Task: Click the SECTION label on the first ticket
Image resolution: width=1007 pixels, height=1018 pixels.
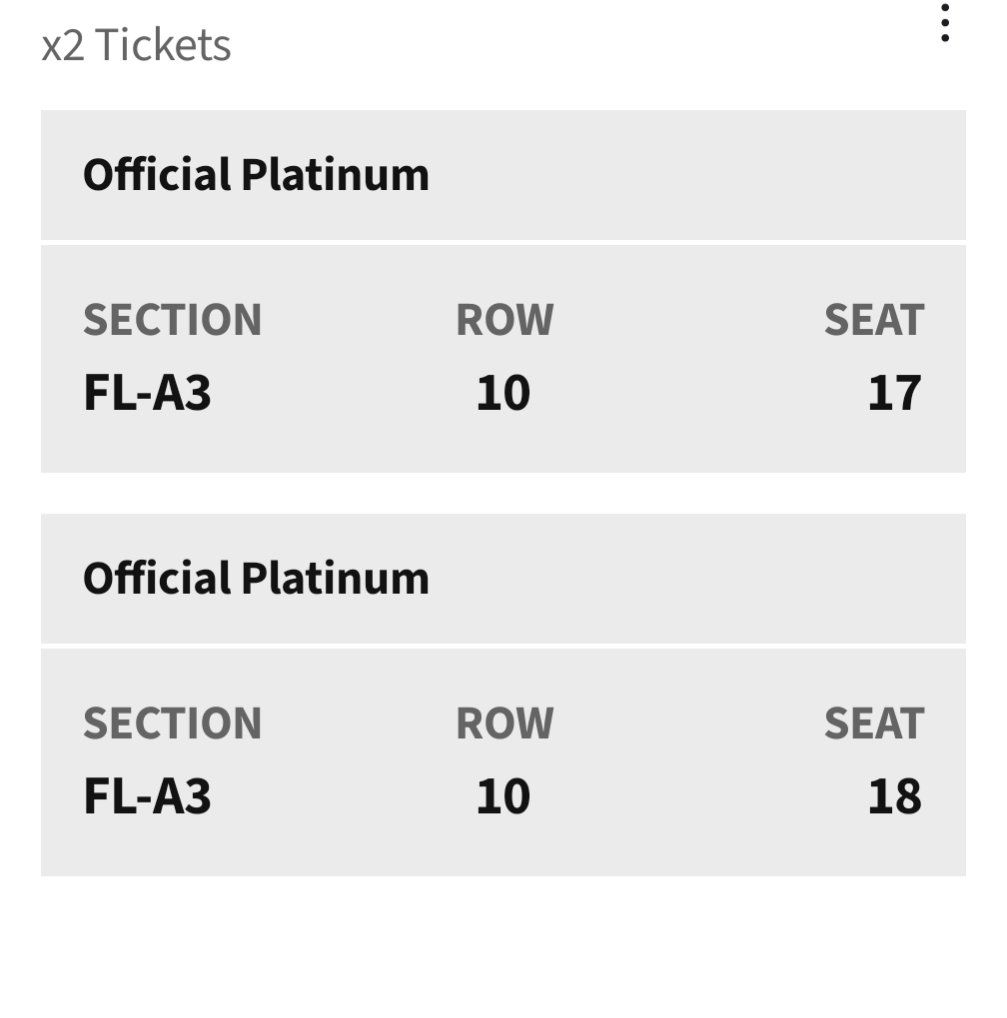Action: [x=172, y=320]
